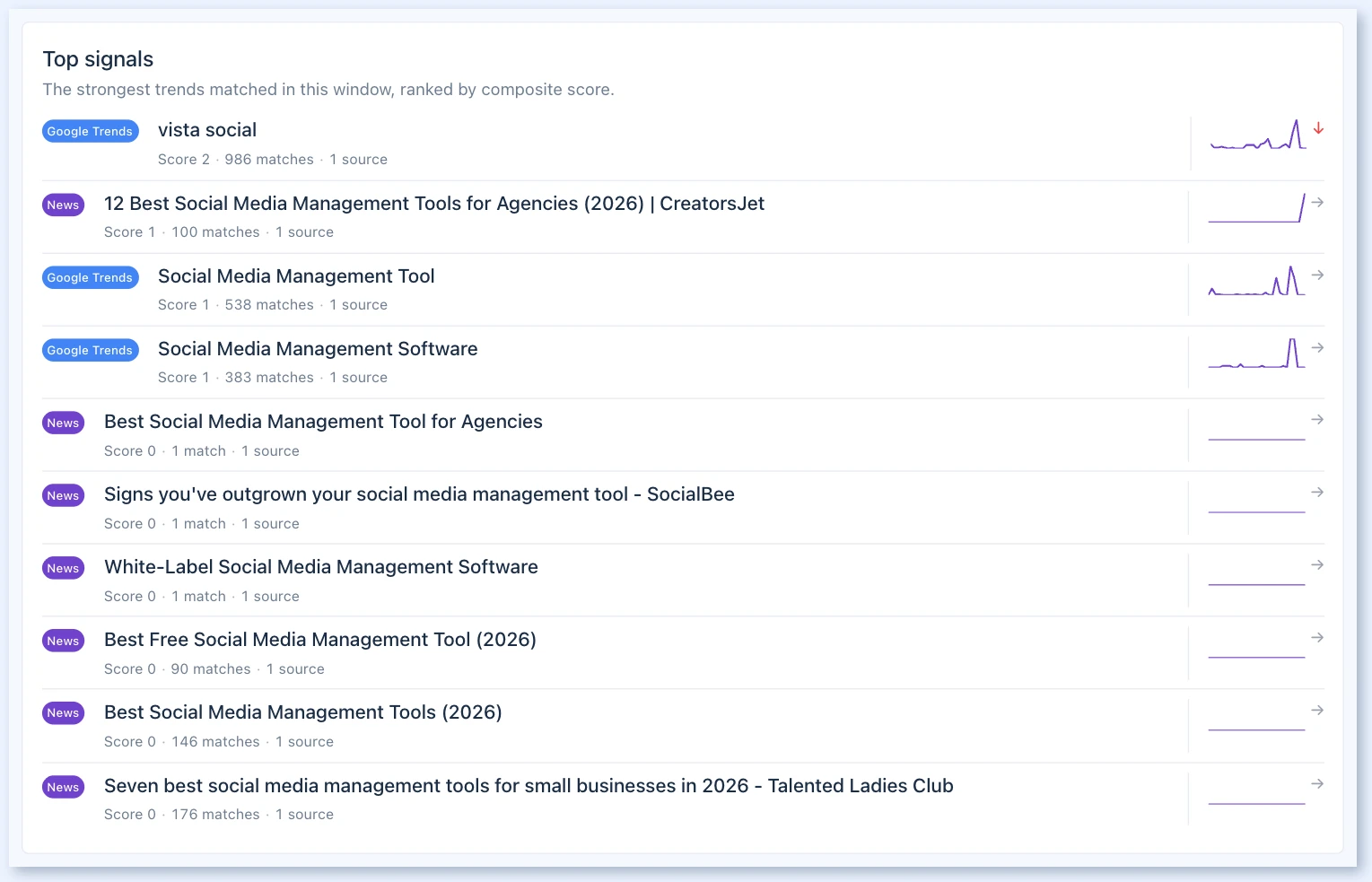Click News badge beside Best Social Media Management Tool for Agencies
The width and height of the screenshot is (1372, 882).
pyautogui.click(x=64, y=423)
